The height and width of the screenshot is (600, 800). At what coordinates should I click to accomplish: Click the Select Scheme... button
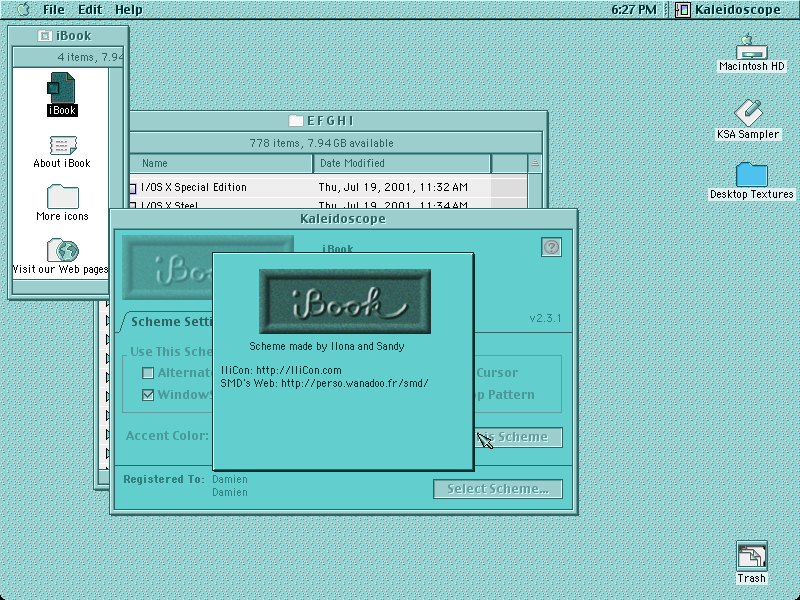pyautogui.click(x=498, y=489)
